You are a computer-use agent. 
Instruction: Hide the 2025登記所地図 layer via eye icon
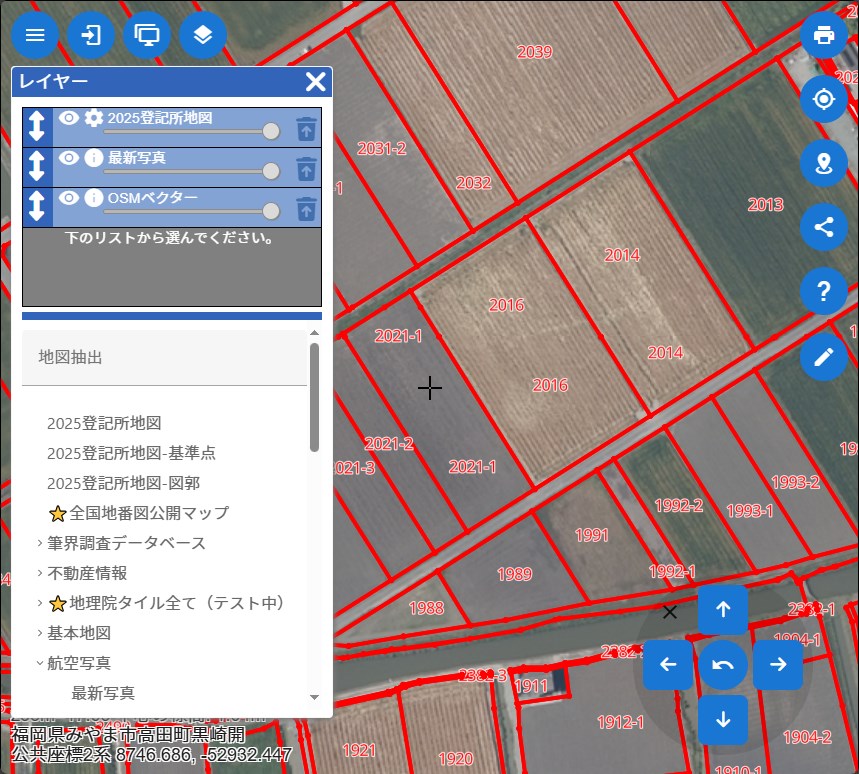68,118
